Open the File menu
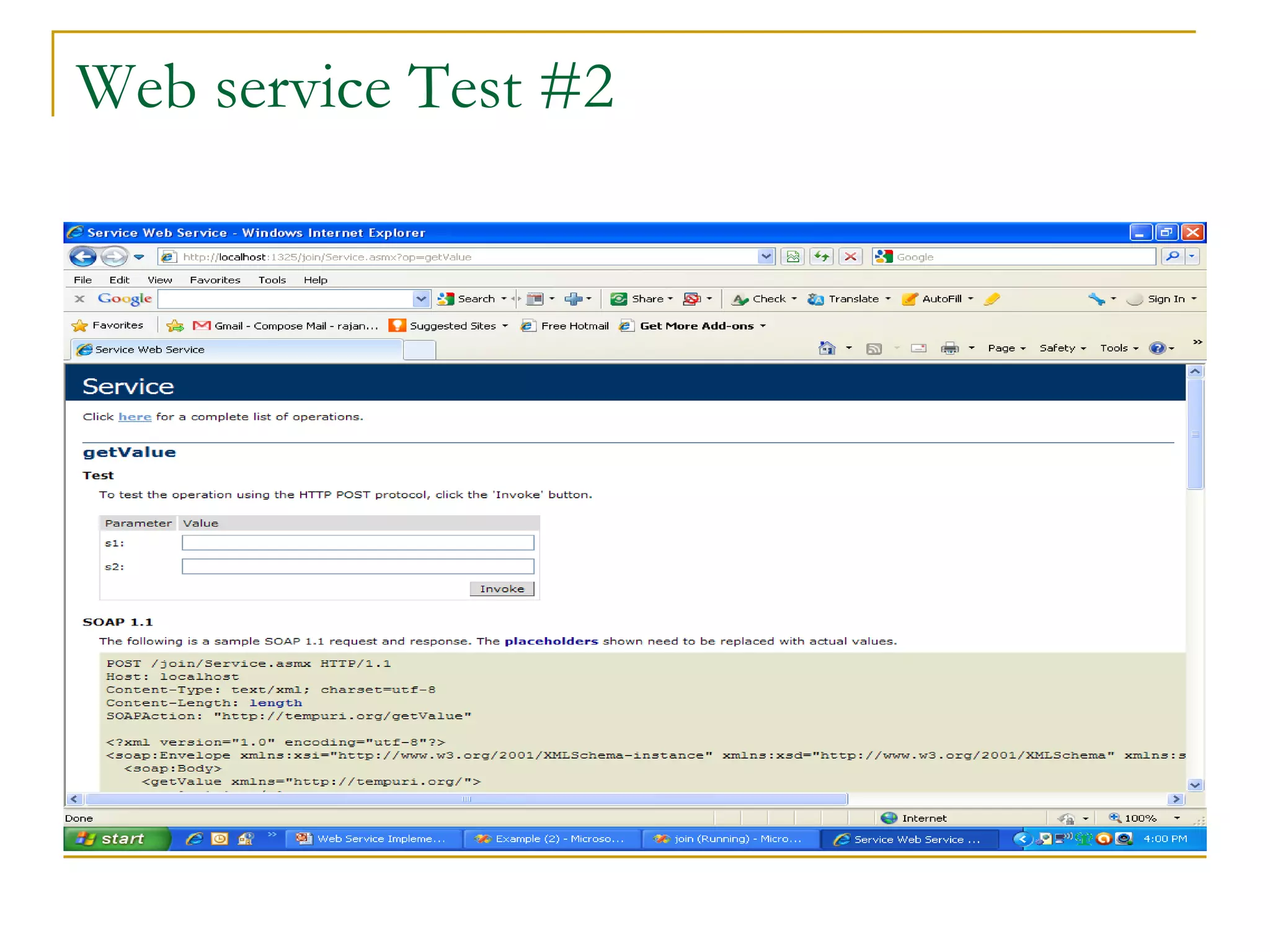 [x=82, y=280]
